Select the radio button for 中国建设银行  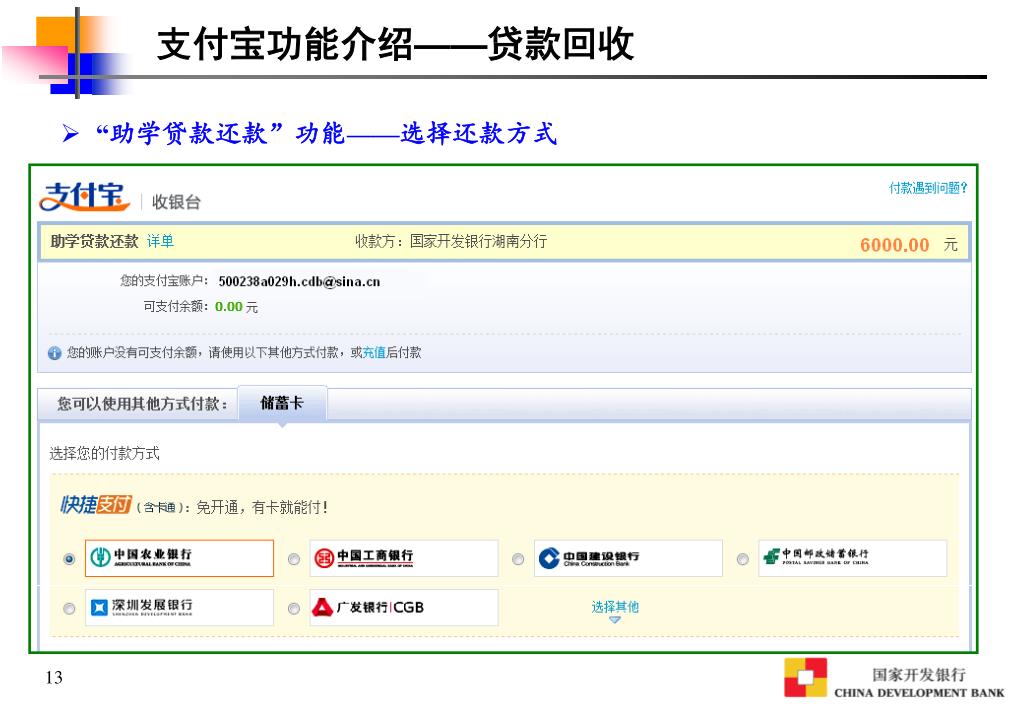(x=518, y=559)
